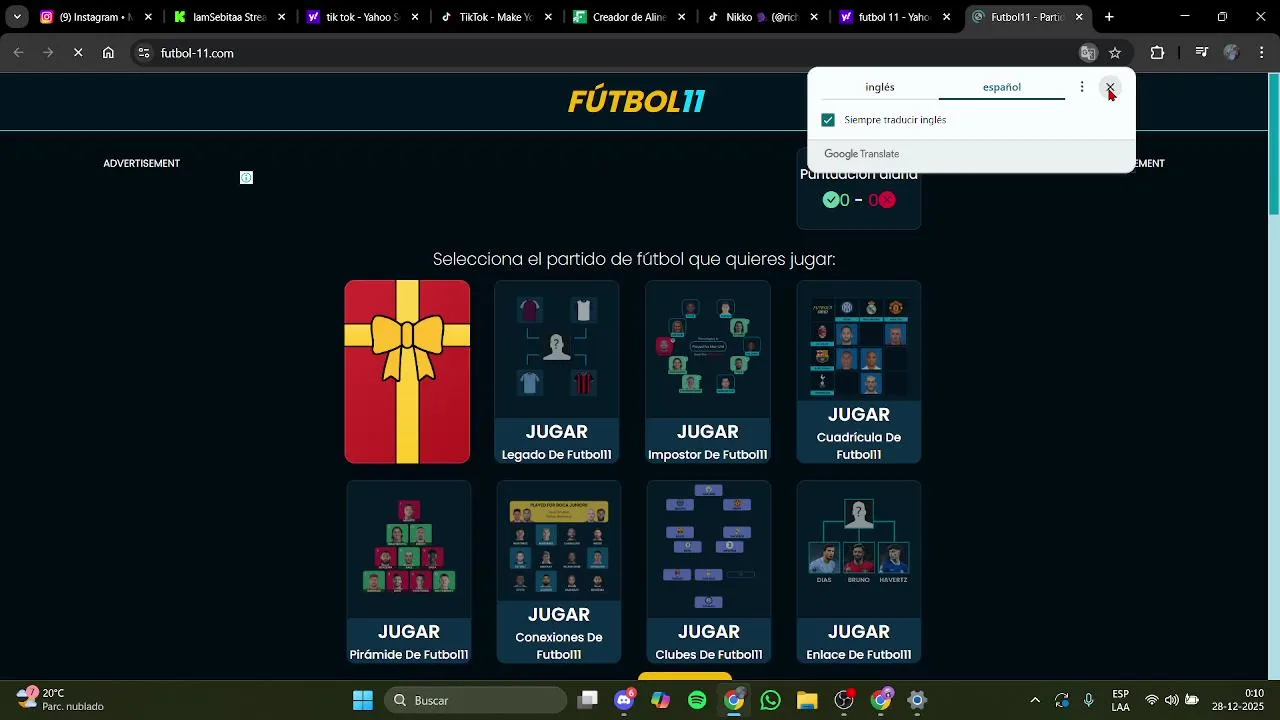Open the weather widget 20°C
The height and width of the screenshot is (720, 1280).
(x=62, y=700)
